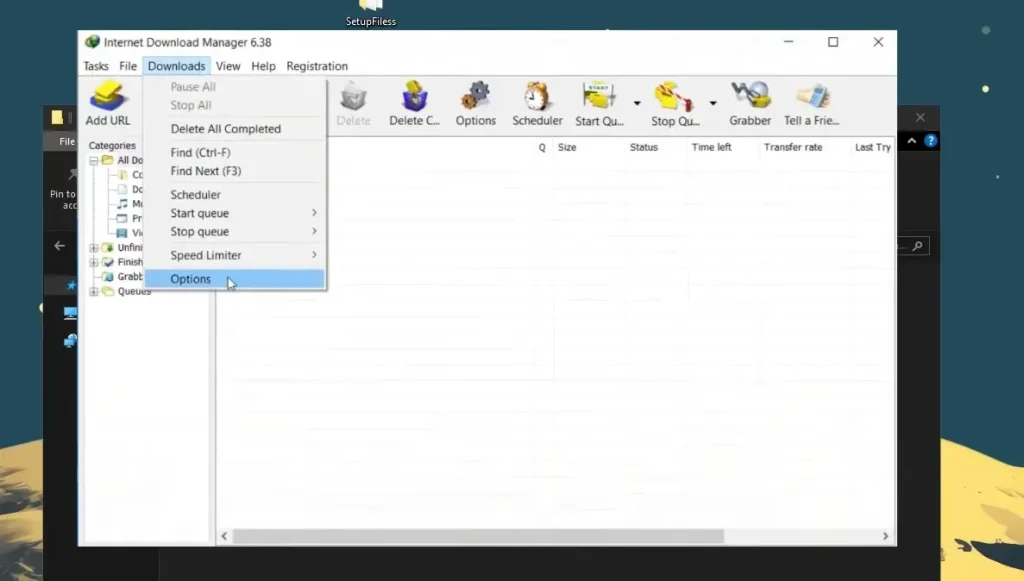
Task: Sort by the Status column header
Action: pos(644,147)
